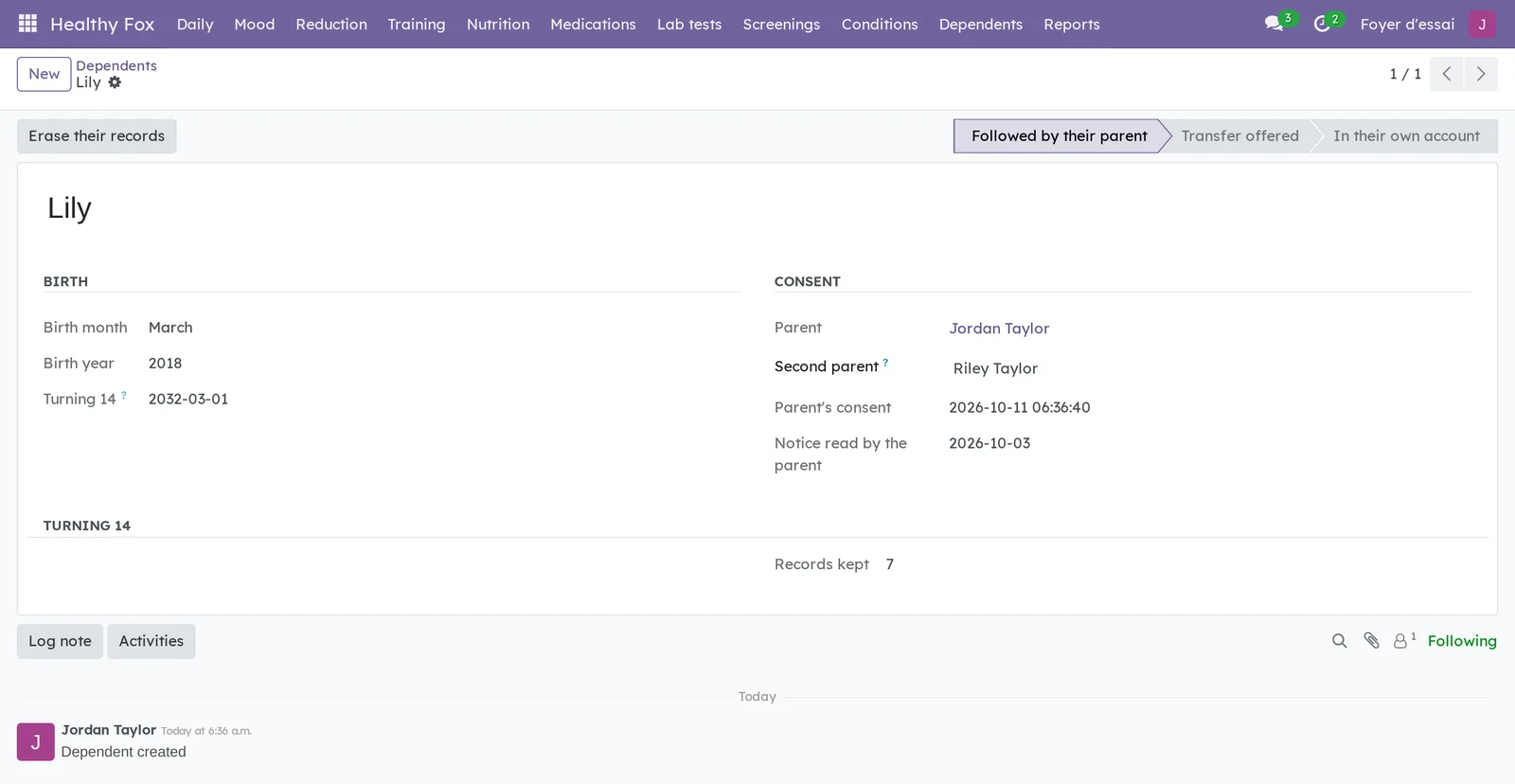1515x784 pixels.
Task: Click the Birth year value 2018
Action: 165,364
